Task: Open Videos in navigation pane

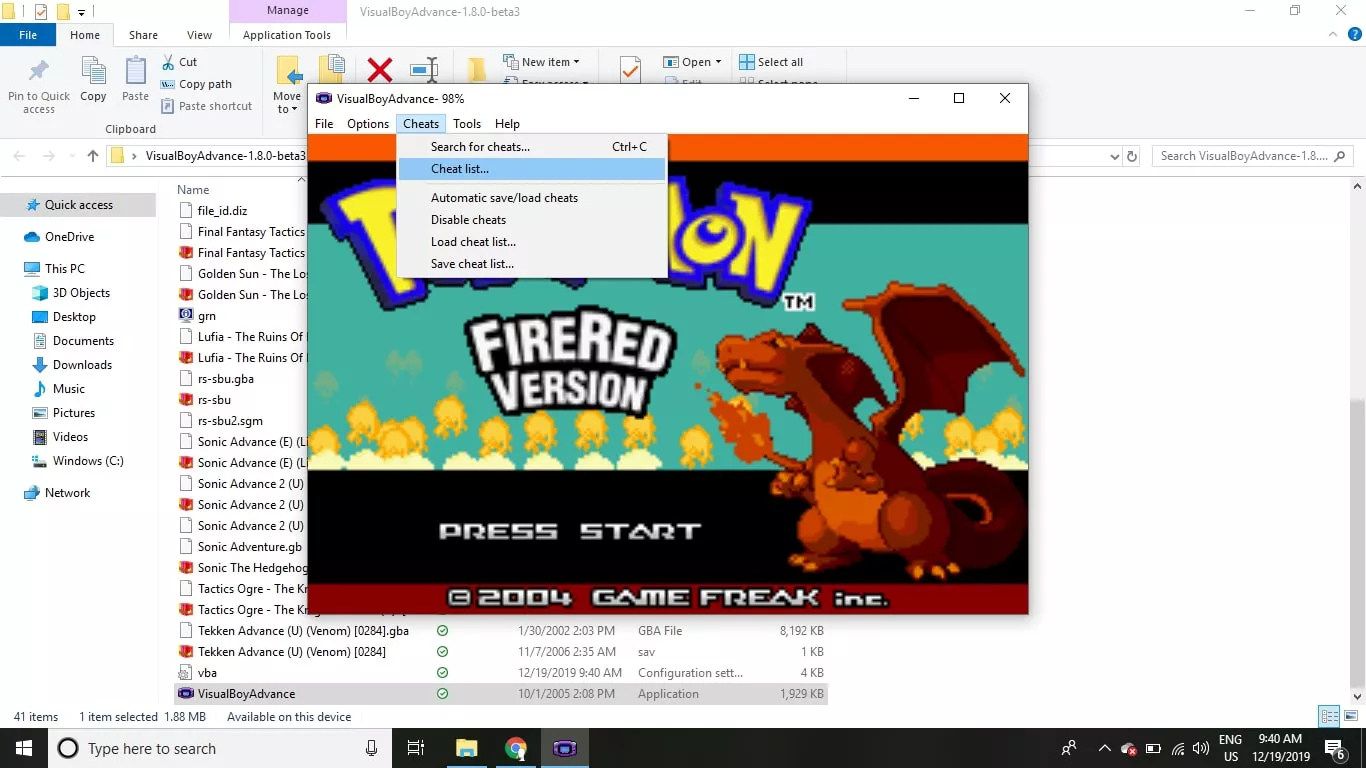Action: pos(70,437)
